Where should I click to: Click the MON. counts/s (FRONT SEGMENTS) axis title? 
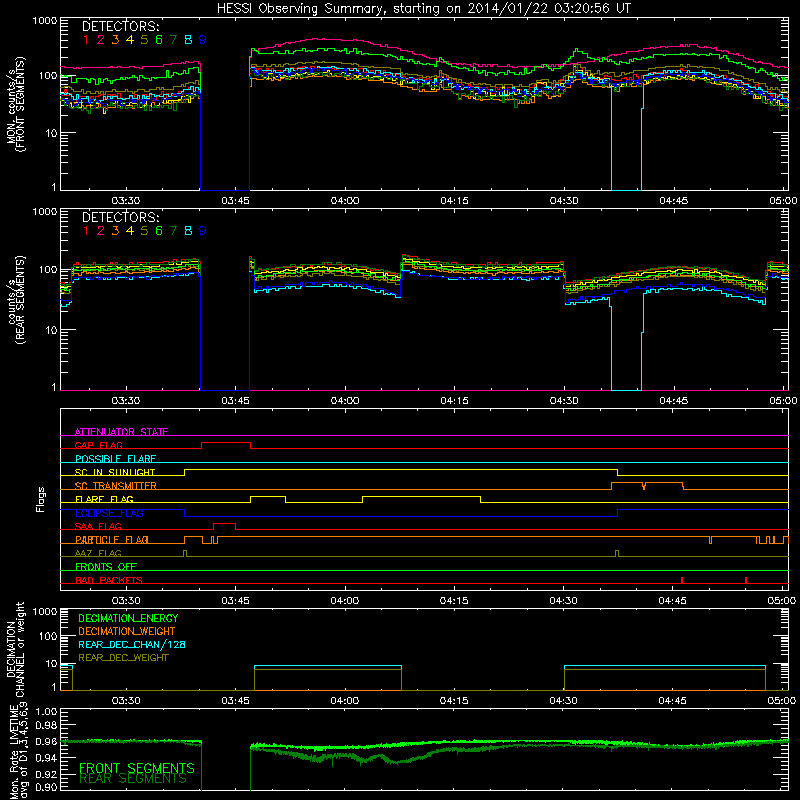click(x=15, y=104)
